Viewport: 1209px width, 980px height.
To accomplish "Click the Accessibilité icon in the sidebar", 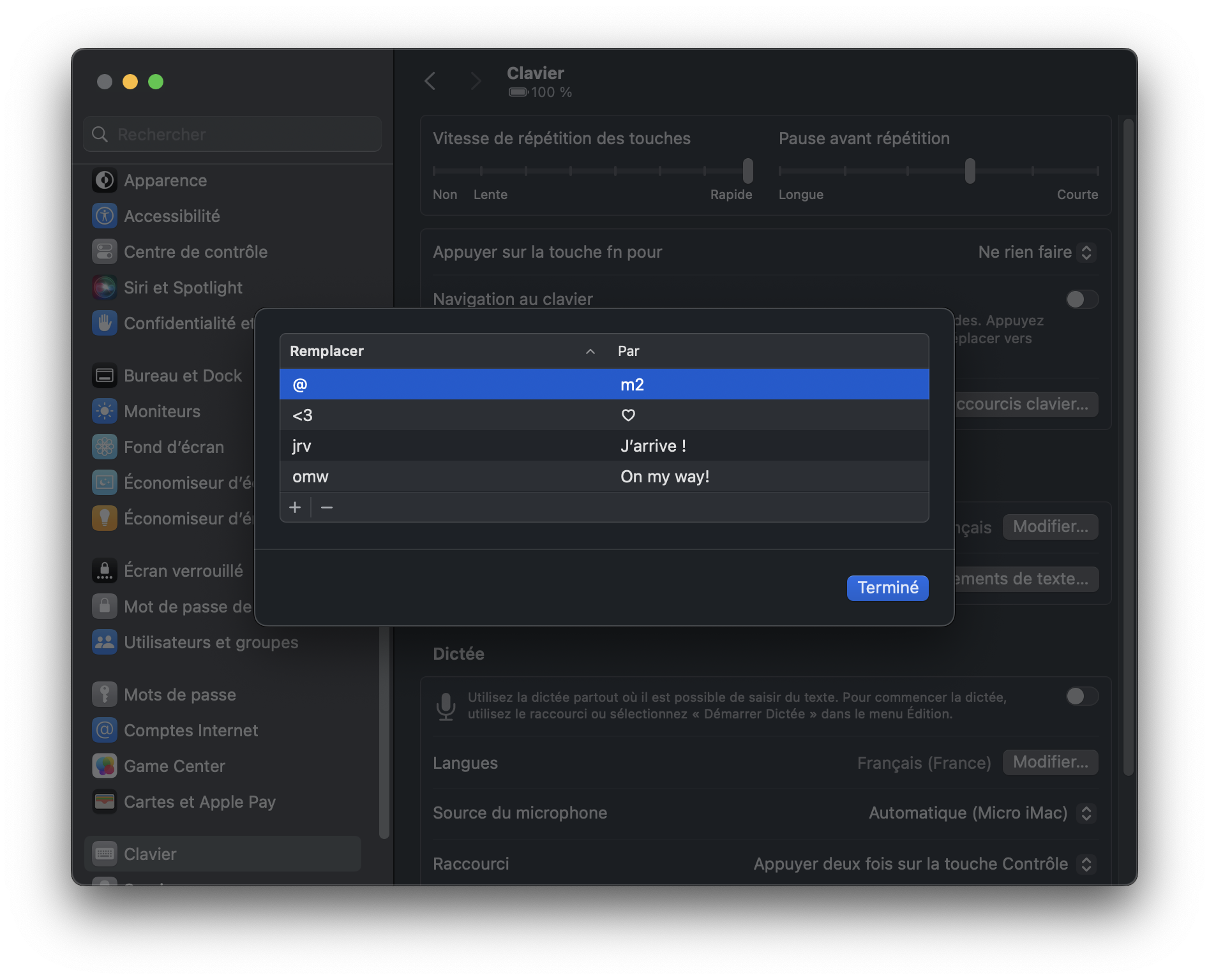I will click(x=105, y=216).
